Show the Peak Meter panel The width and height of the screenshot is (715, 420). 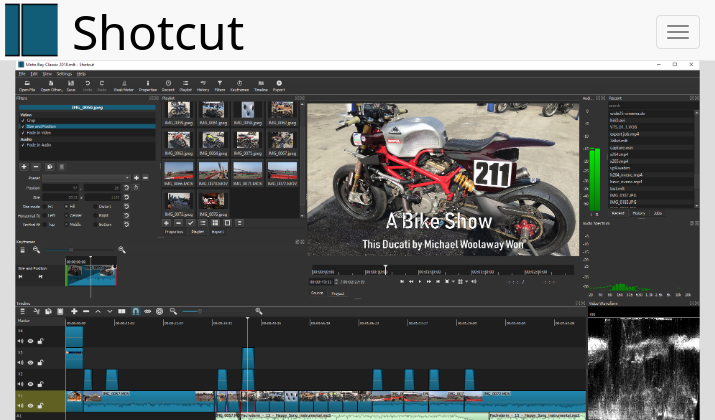124,85
